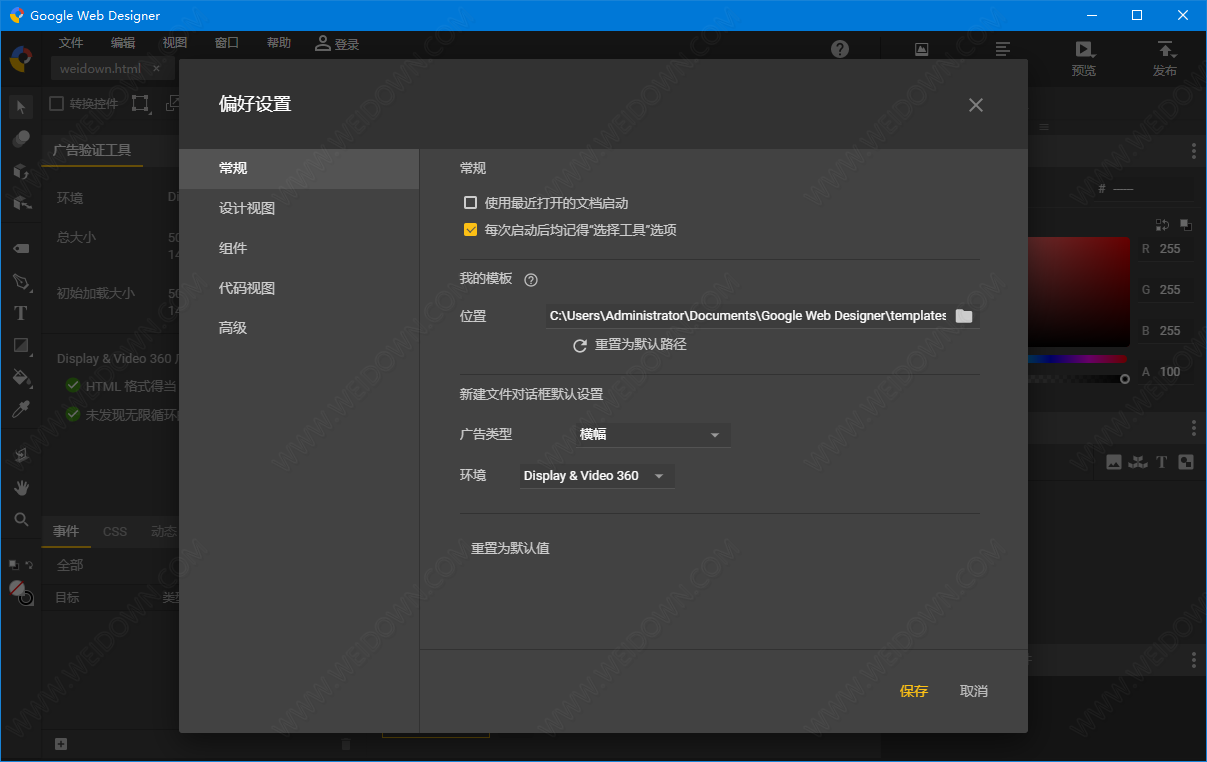
Task: Select the Events panel tab
Action: tap(66, 532)
